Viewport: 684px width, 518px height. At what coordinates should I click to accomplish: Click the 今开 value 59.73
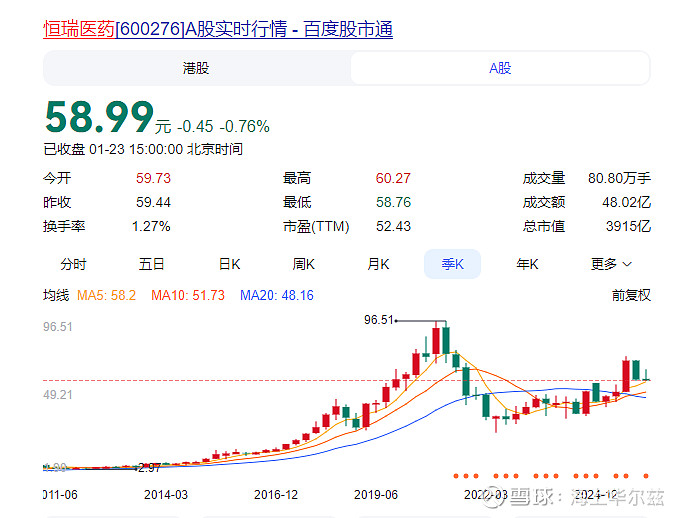click(153, 178)
